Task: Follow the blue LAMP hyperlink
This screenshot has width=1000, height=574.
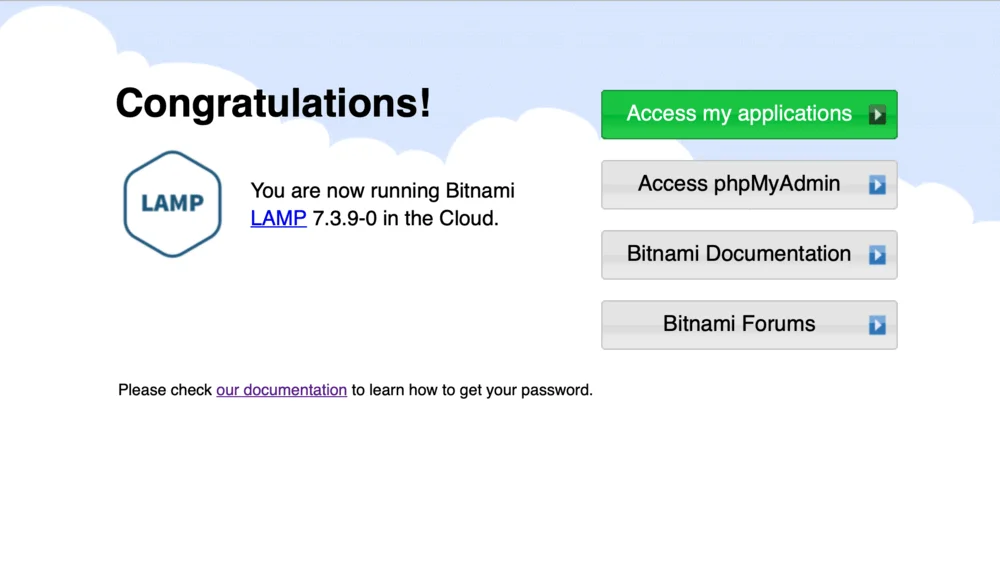Action: click(x=278, y=218)
